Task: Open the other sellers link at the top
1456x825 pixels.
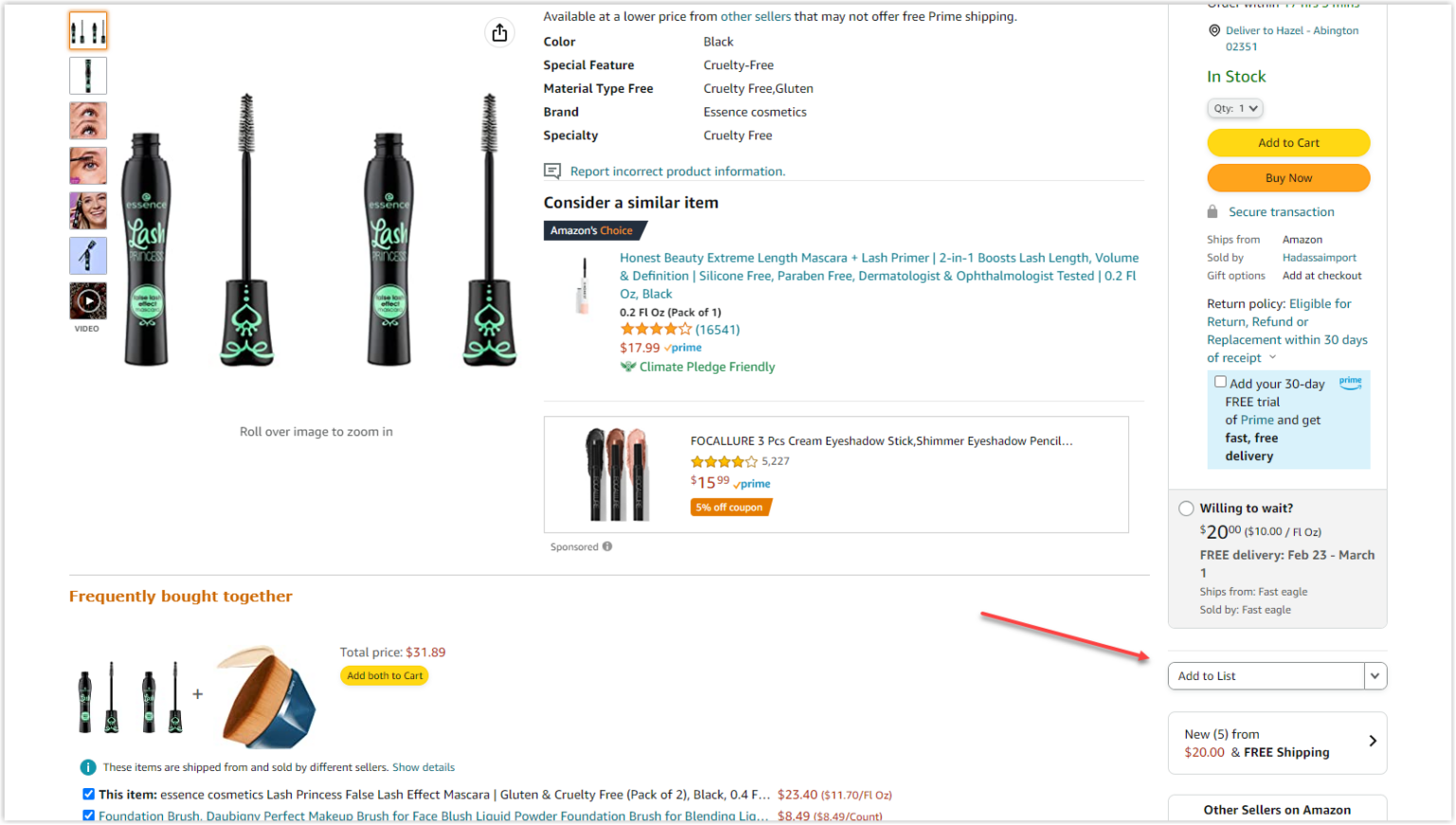Action: point(756,16)
